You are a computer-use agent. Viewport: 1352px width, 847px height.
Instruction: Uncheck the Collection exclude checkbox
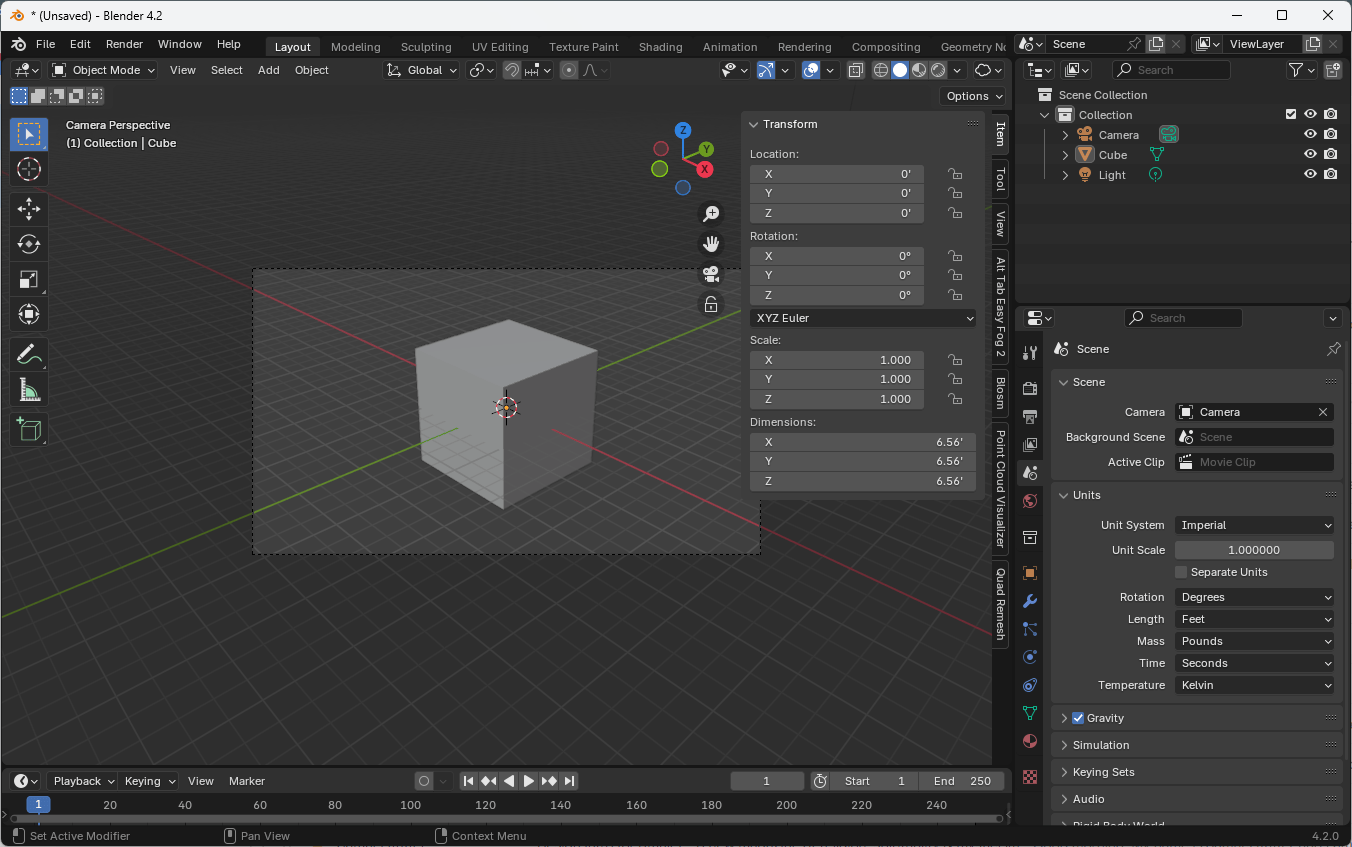1291,115
